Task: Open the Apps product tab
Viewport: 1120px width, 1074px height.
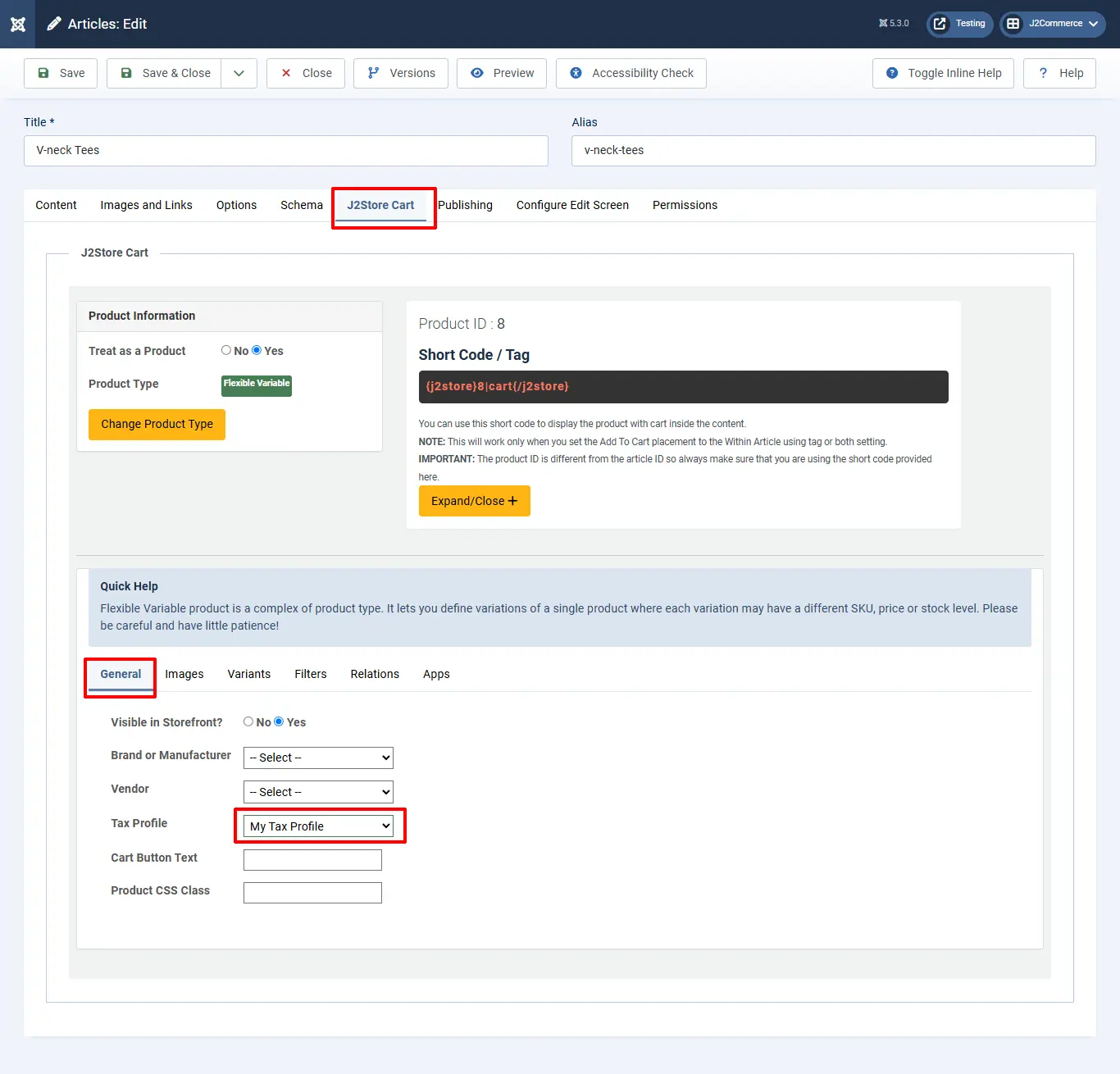Action: coord(436,674)
